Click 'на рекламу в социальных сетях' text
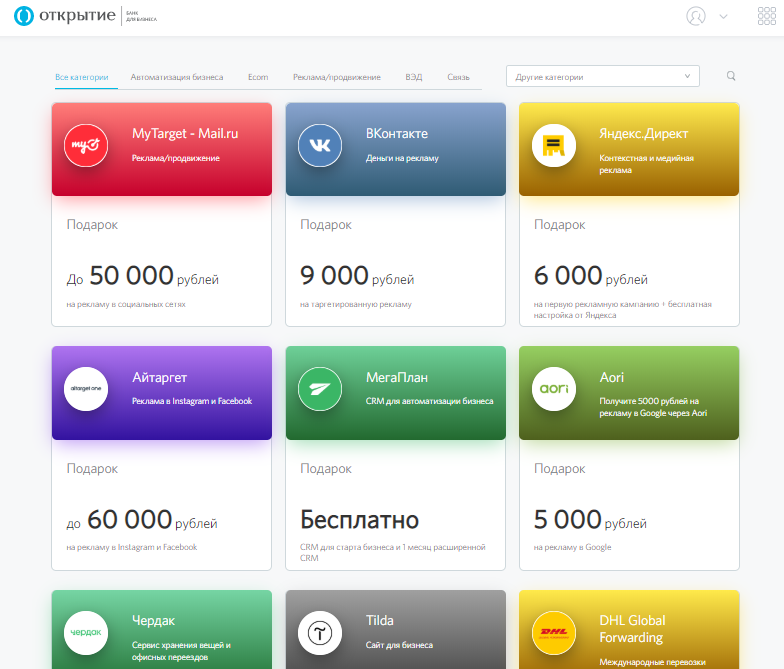Viewport: 784px width, 669px height. [126, 304]
